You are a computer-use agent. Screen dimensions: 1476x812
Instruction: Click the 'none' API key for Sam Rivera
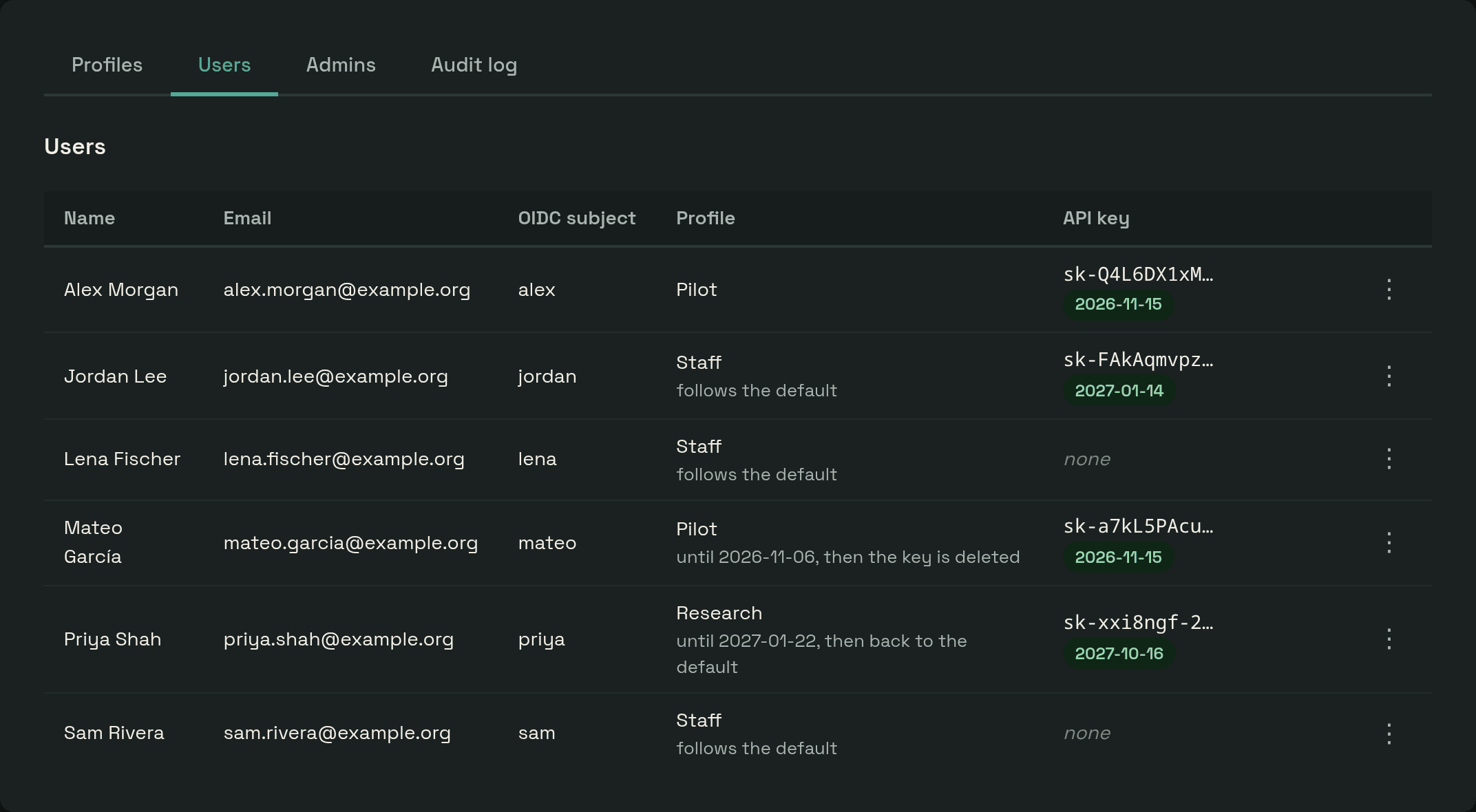coord(1087,733)
